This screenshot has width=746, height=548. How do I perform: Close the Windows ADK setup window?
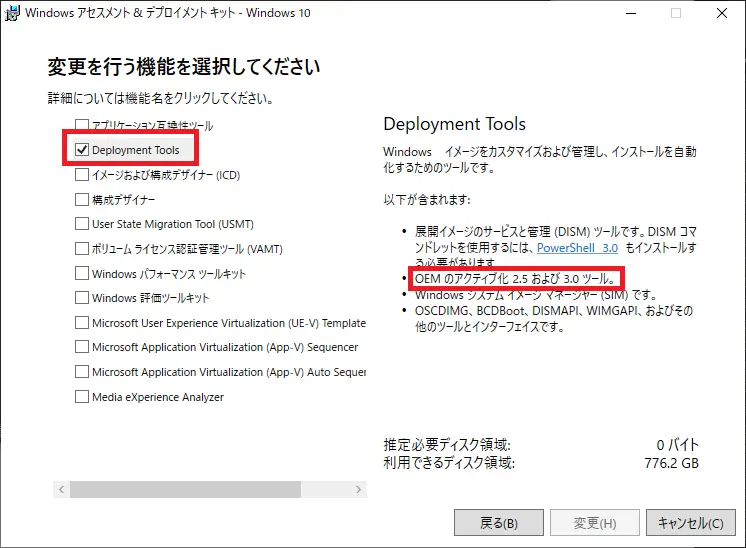pyautogui.click(x=722, y=13)
